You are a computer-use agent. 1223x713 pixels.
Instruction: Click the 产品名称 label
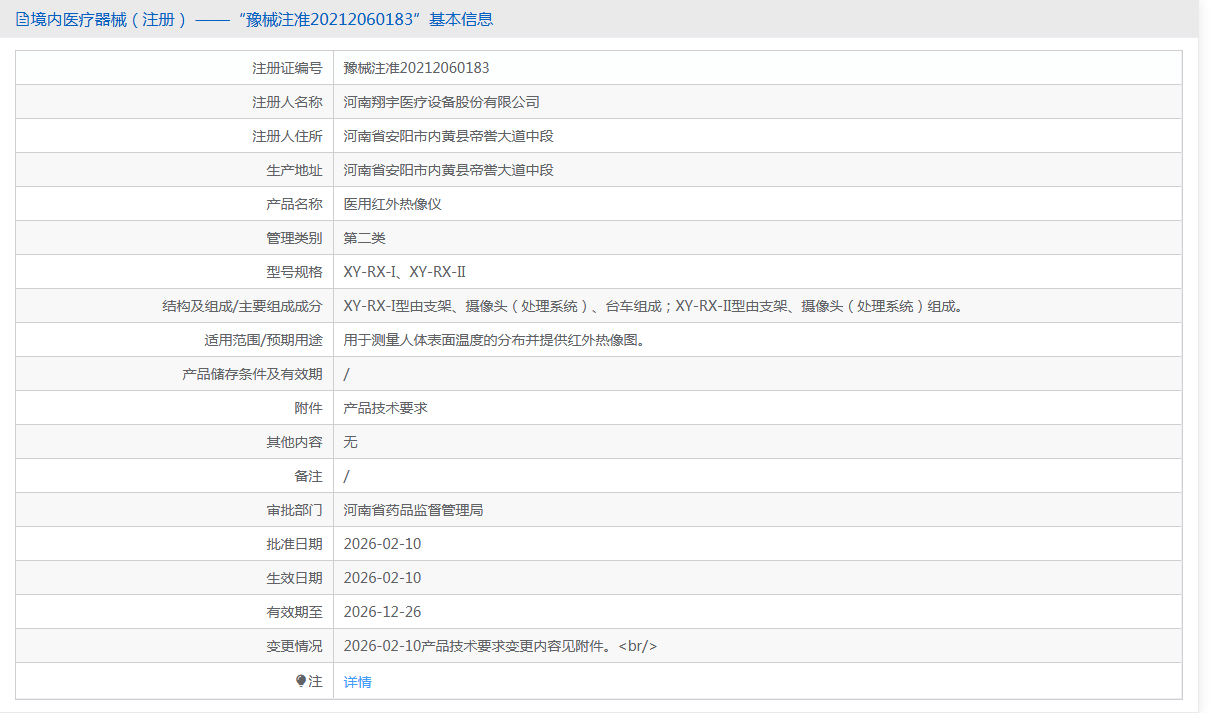pos(294,204)
